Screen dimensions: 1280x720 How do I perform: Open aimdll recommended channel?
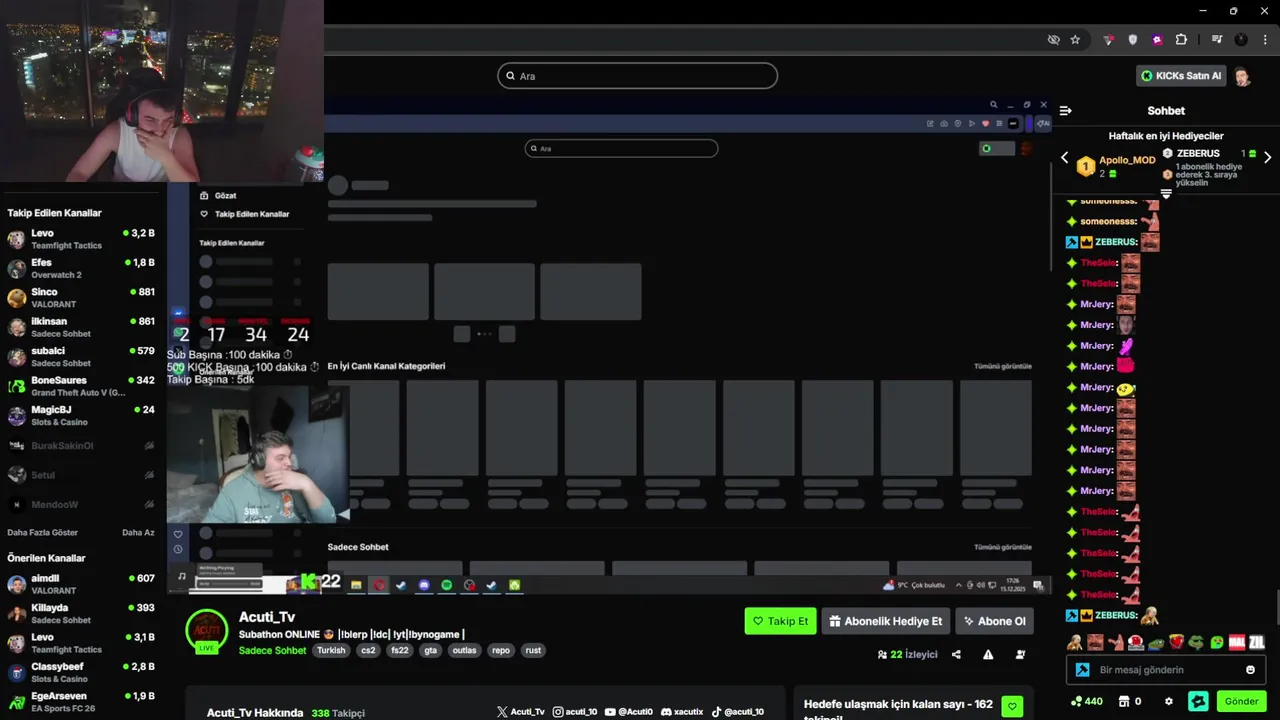pyautogui.click(x=81, y=585)
